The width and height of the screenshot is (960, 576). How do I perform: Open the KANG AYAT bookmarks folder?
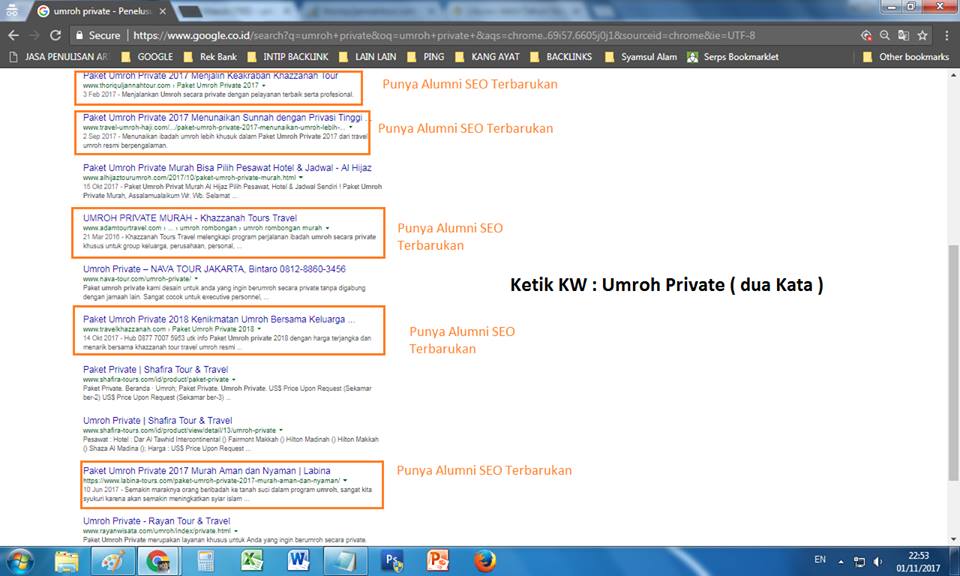click(x=487, y=57)
